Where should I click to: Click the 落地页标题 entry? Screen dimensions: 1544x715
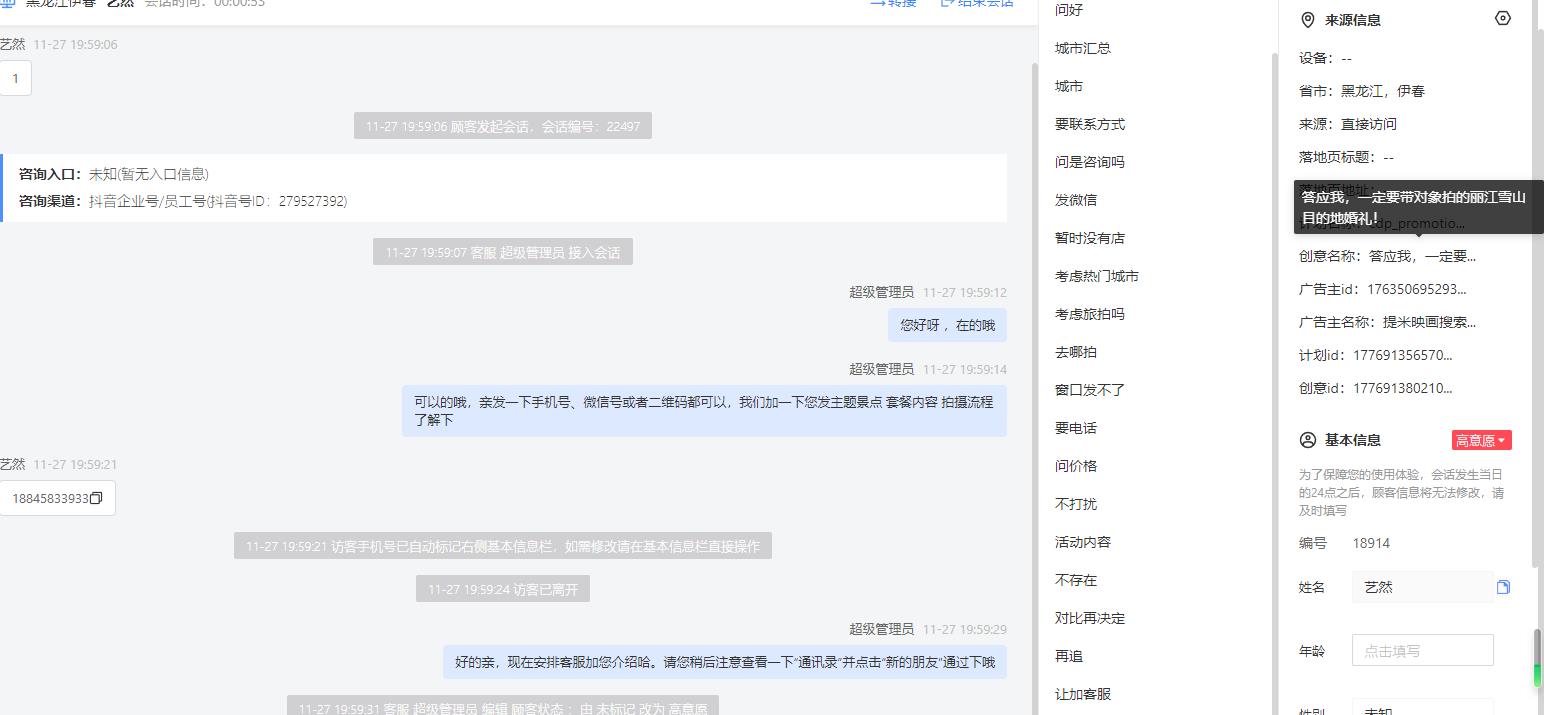(1346, 157)
